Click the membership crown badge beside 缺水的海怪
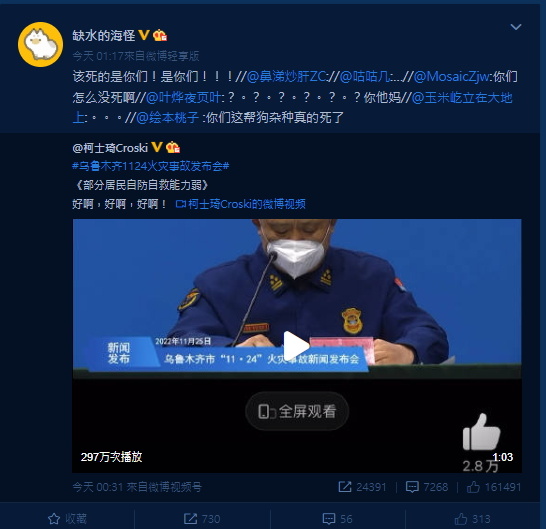This screenshot has height=529, width=546. pyautogui.click(x=160, y=35)
